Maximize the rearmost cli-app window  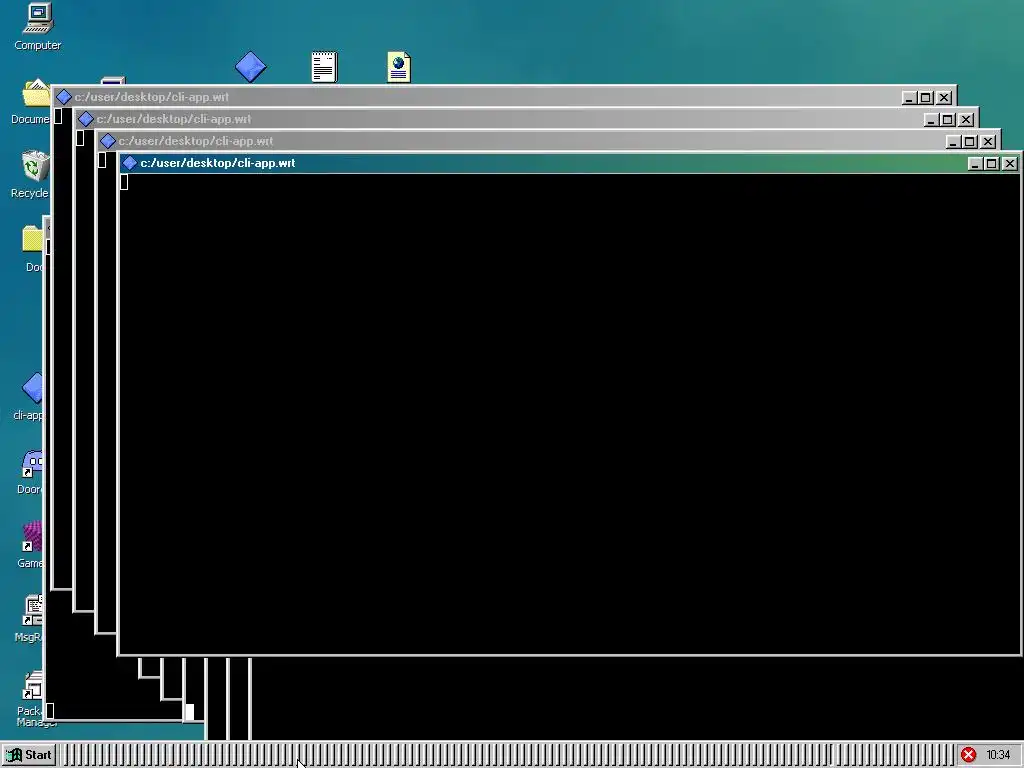coord(925,98)
